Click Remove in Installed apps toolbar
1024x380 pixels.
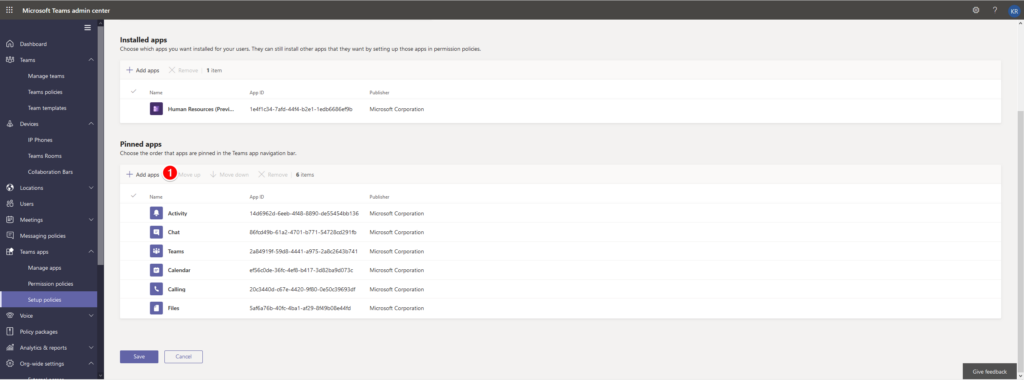pyautogui.click(x=184, y=71)
